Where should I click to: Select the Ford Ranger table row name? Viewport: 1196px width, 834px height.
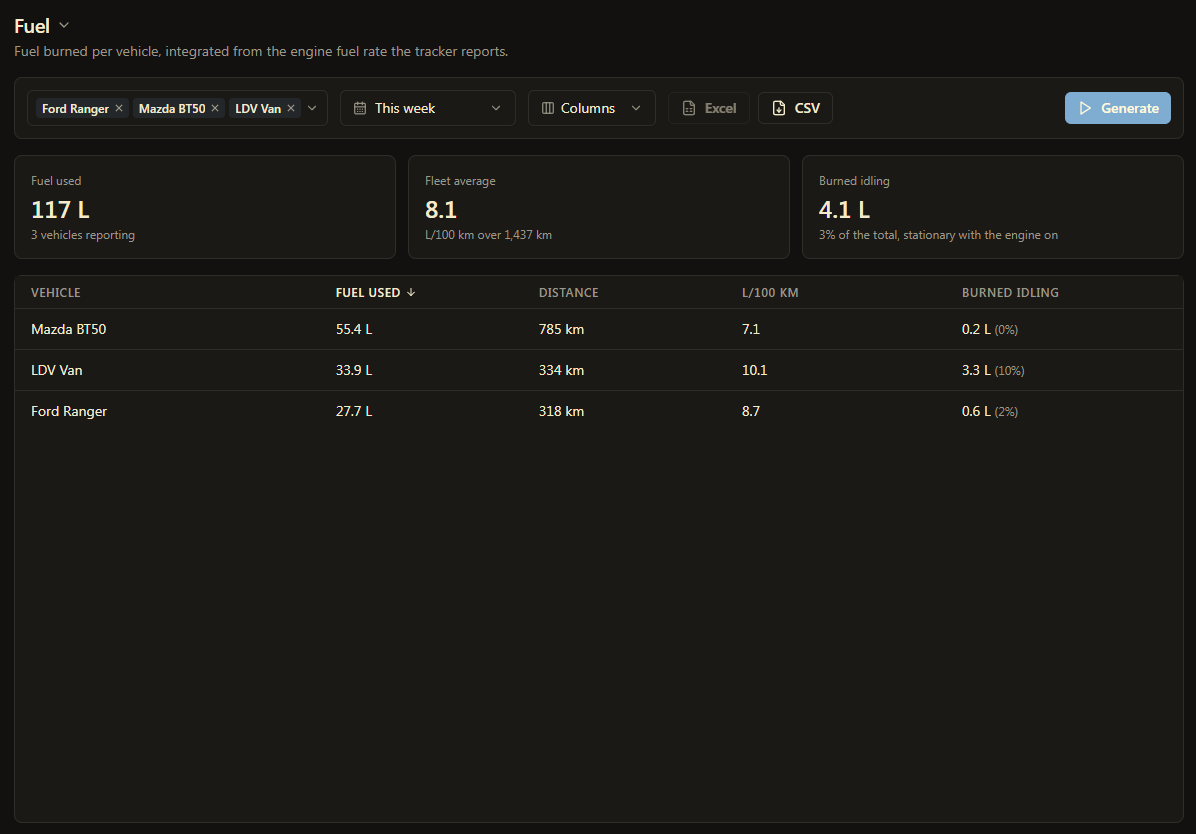point(69,411)
